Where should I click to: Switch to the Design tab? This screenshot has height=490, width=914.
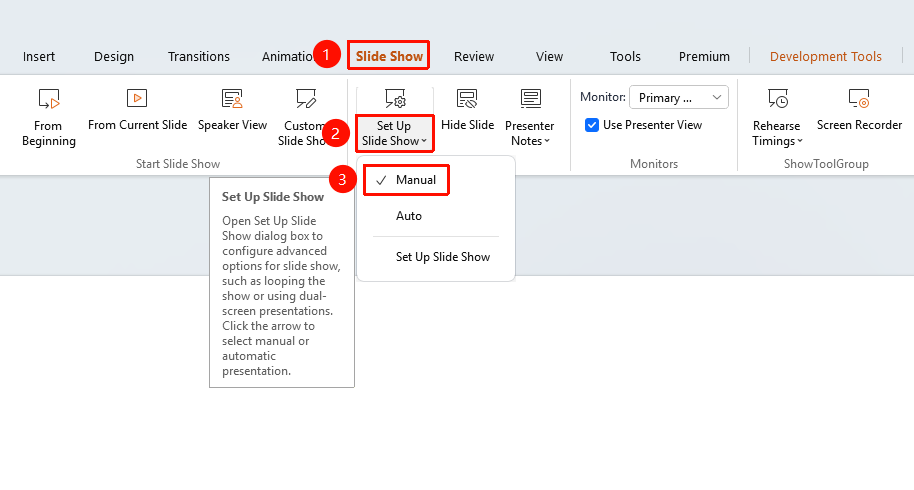114,57
